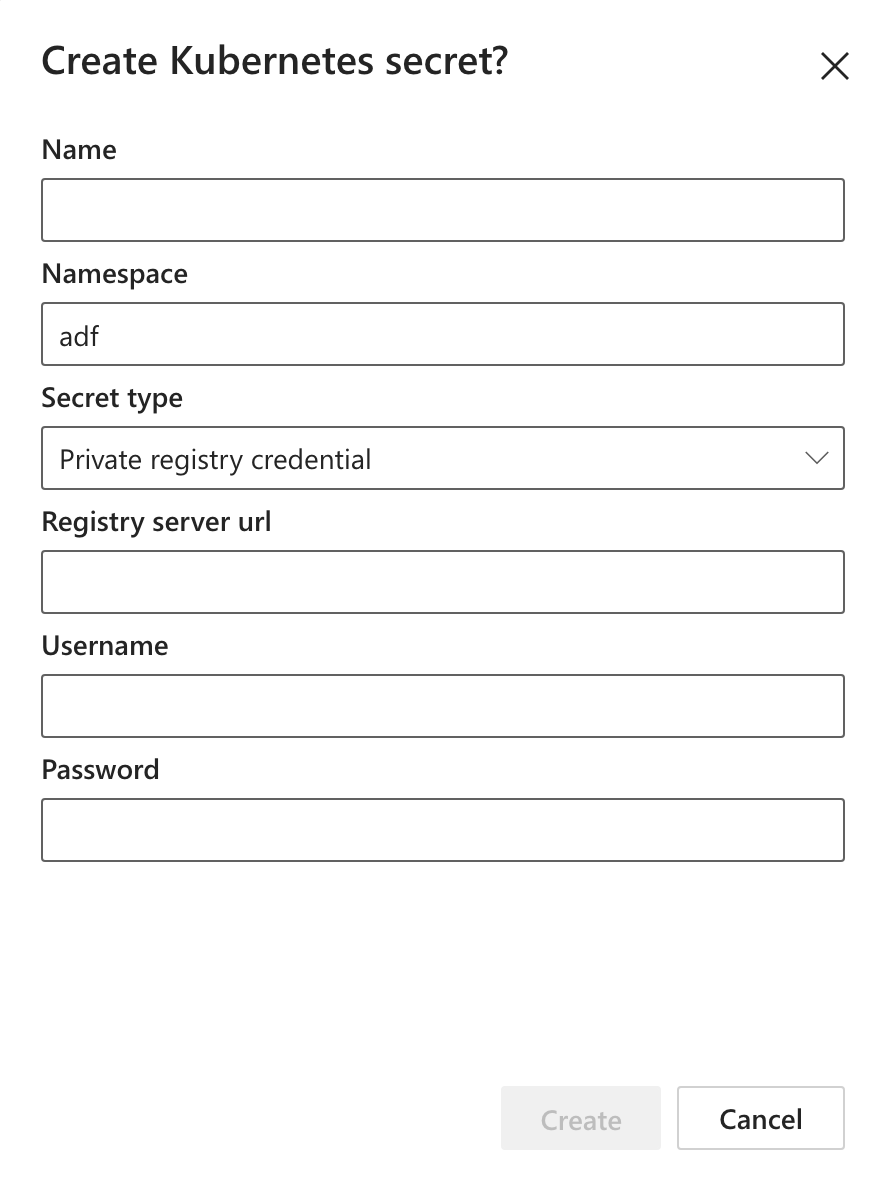
Task: Click into the Namespace field containing adf
Action: pyautogui.click(x=442, y=334)
